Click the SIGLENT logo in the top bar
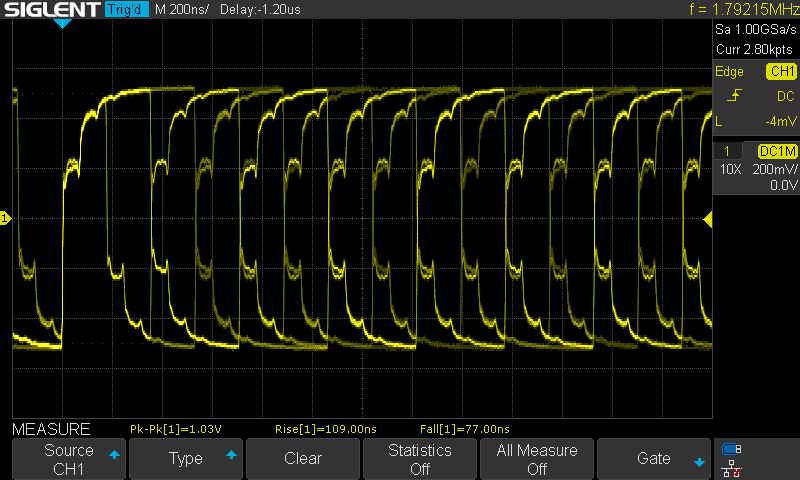800x480 pixels. (52, 10)
